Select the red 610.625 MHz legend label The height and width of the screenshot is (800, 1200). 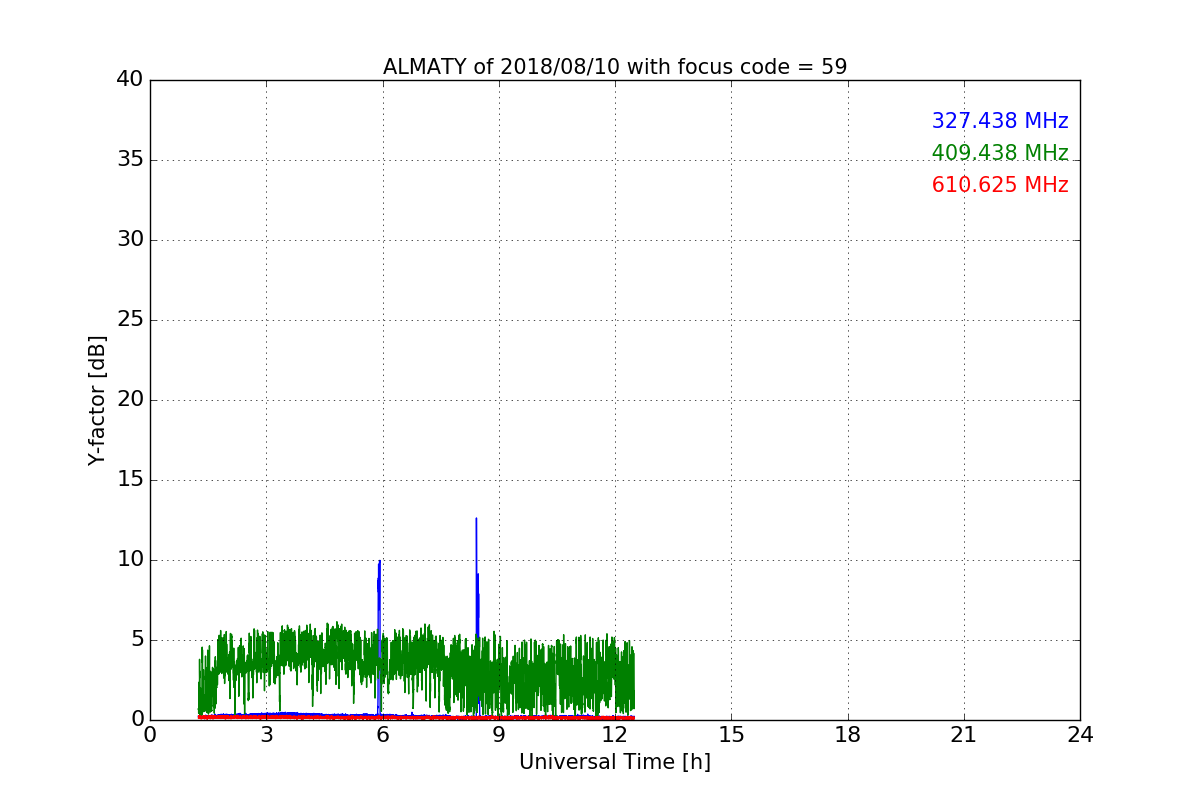[1000, 185]
